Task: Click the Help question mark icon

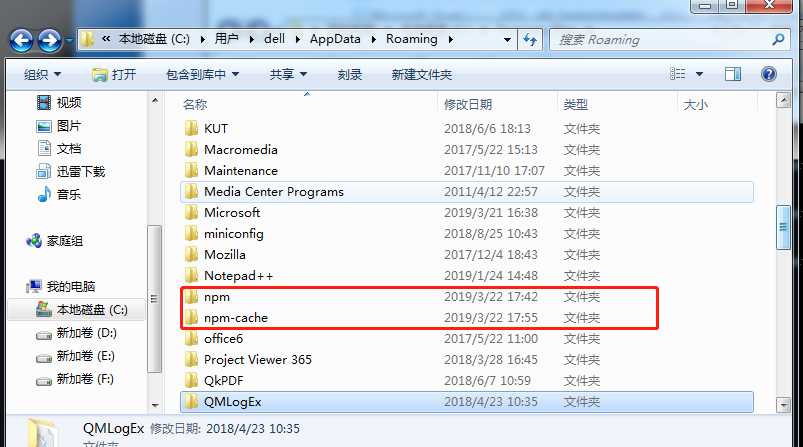Action: point(769,75)
